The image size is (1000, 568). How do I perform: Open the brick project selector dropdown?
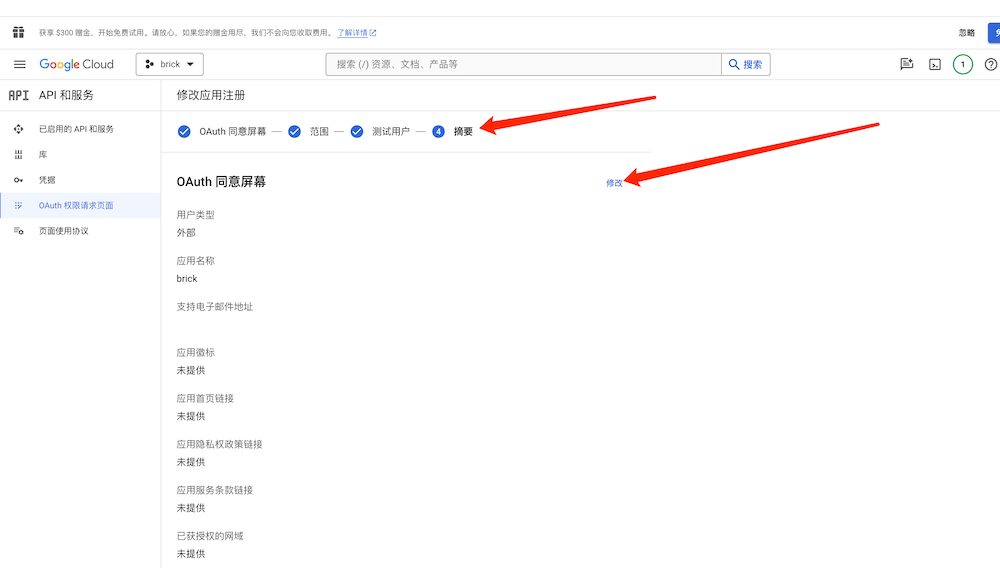coord(170,64)
